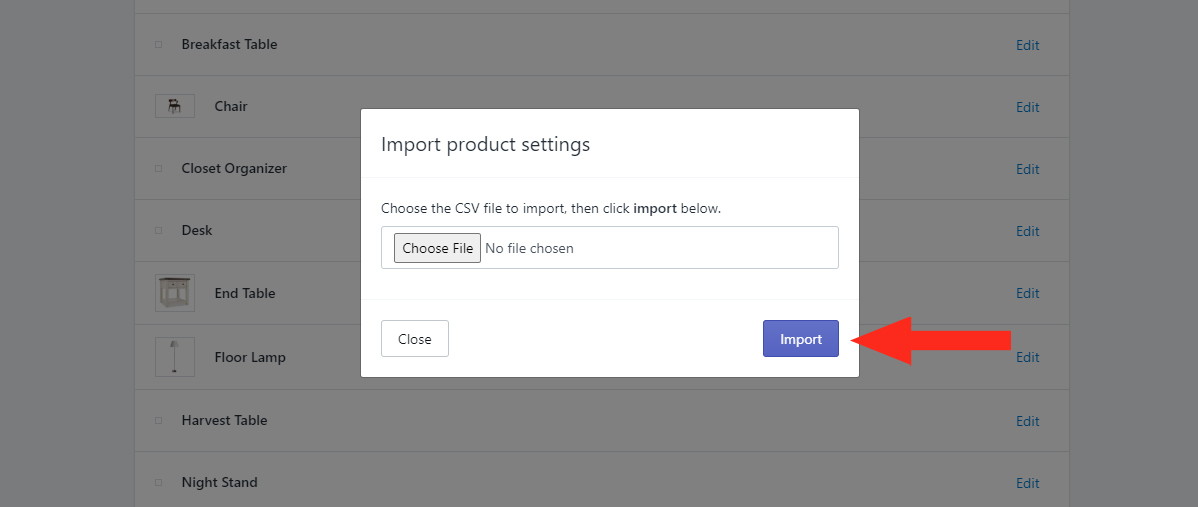
Task: Open Edit link for Harvest Table
Action: pyautogui.click(x=1028, y=421)
